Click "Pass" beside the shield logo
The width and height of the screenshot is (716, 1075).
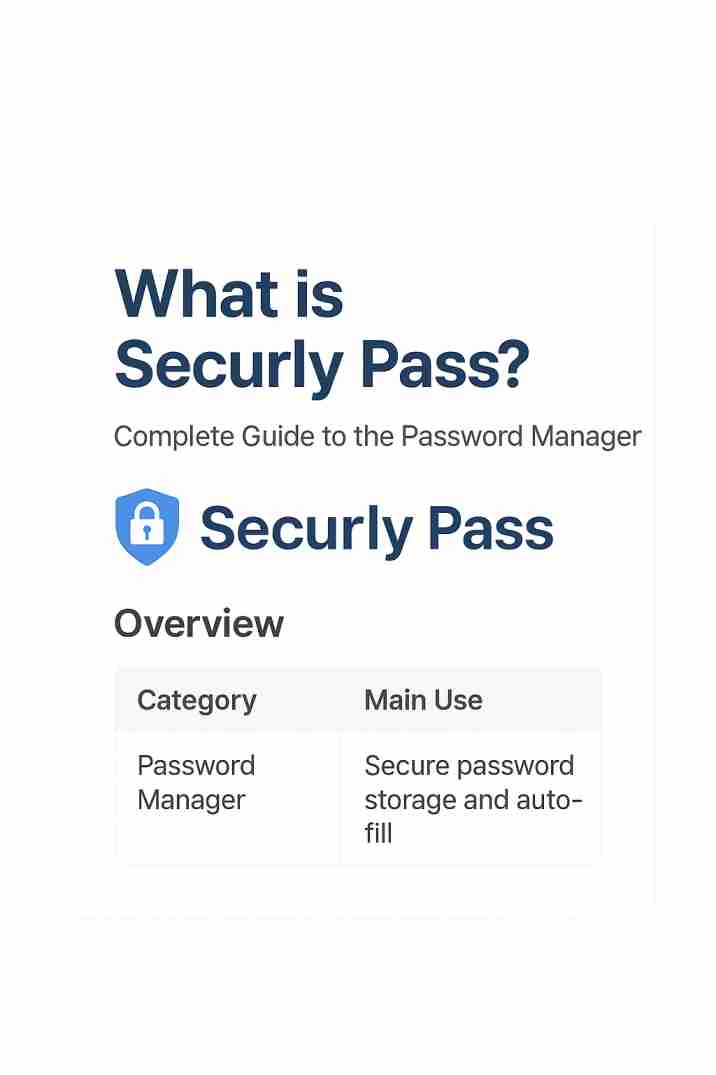pos(490,528)
